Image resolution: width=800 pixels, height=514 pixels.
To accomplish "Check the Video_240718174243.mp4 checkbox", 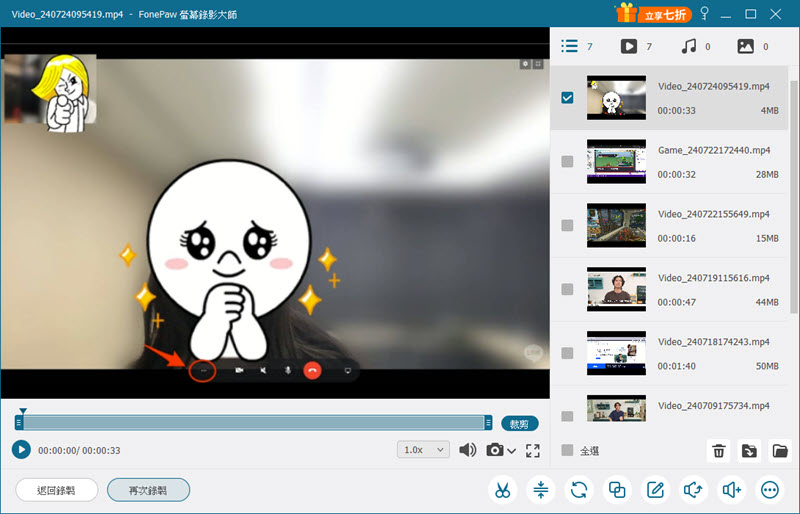I will 567,353.
